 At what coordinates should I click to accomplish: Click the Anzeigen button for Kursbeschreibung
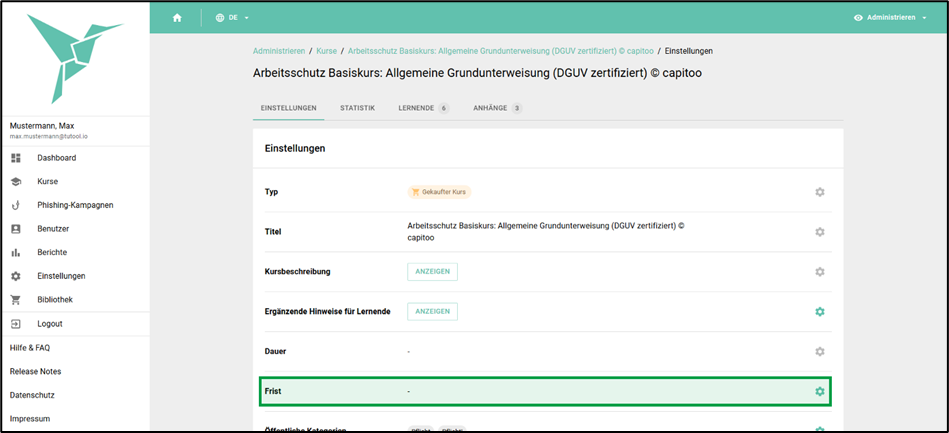432,272
